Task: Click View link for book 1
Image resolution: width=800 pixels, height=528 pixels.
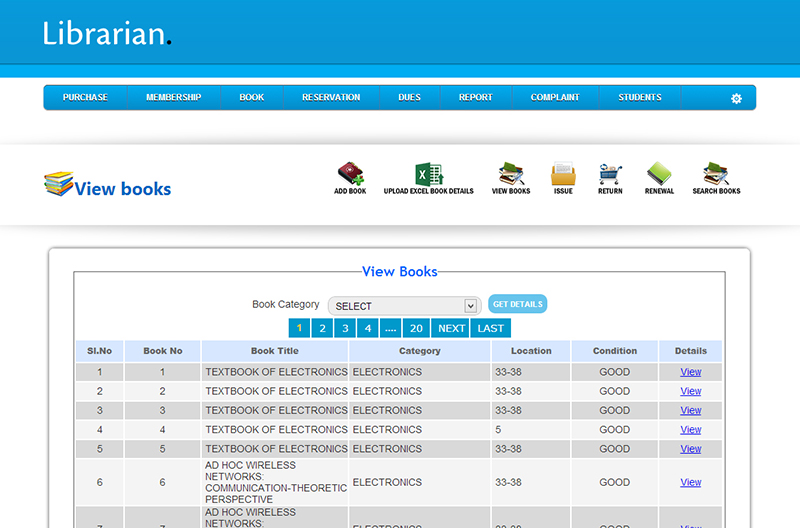Action: (x=690, y=372)
